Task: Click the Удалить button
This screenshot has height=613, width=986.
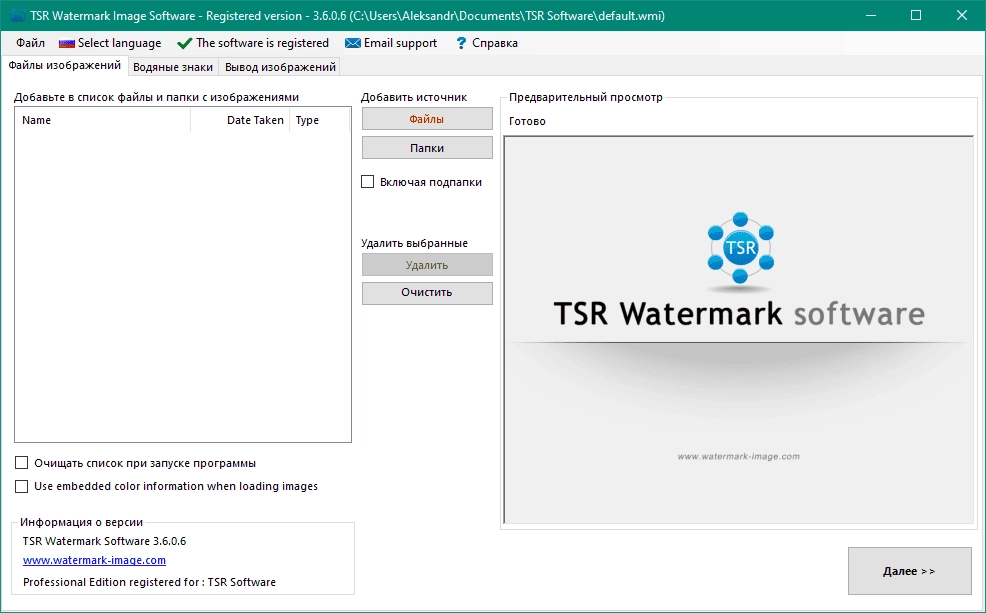Action: tap(427, 265)
